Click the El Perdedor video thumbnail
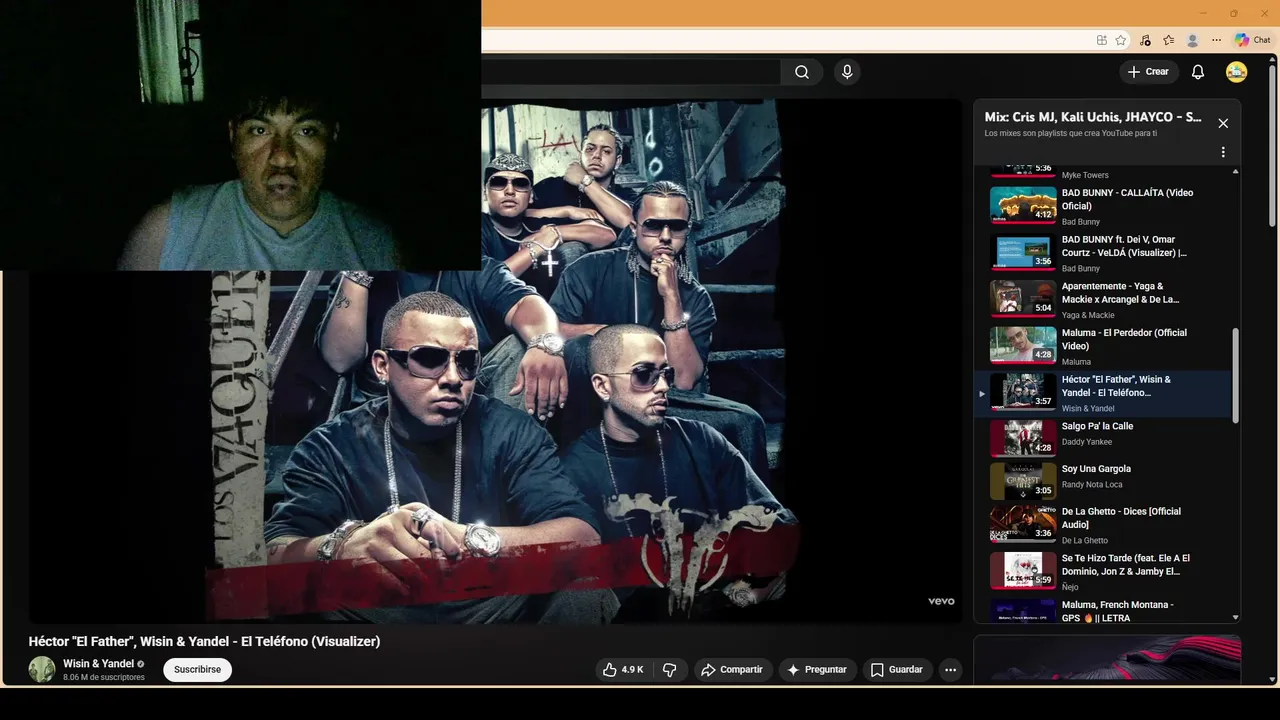The image size is (1280, 720). [1023, 345]
